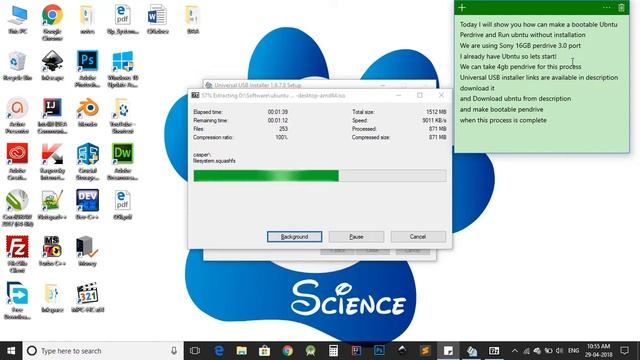Viewport: 640px width, 360px height.
Task: Open Microsoft Store from the taskbar
Action: tap(264, 351)
